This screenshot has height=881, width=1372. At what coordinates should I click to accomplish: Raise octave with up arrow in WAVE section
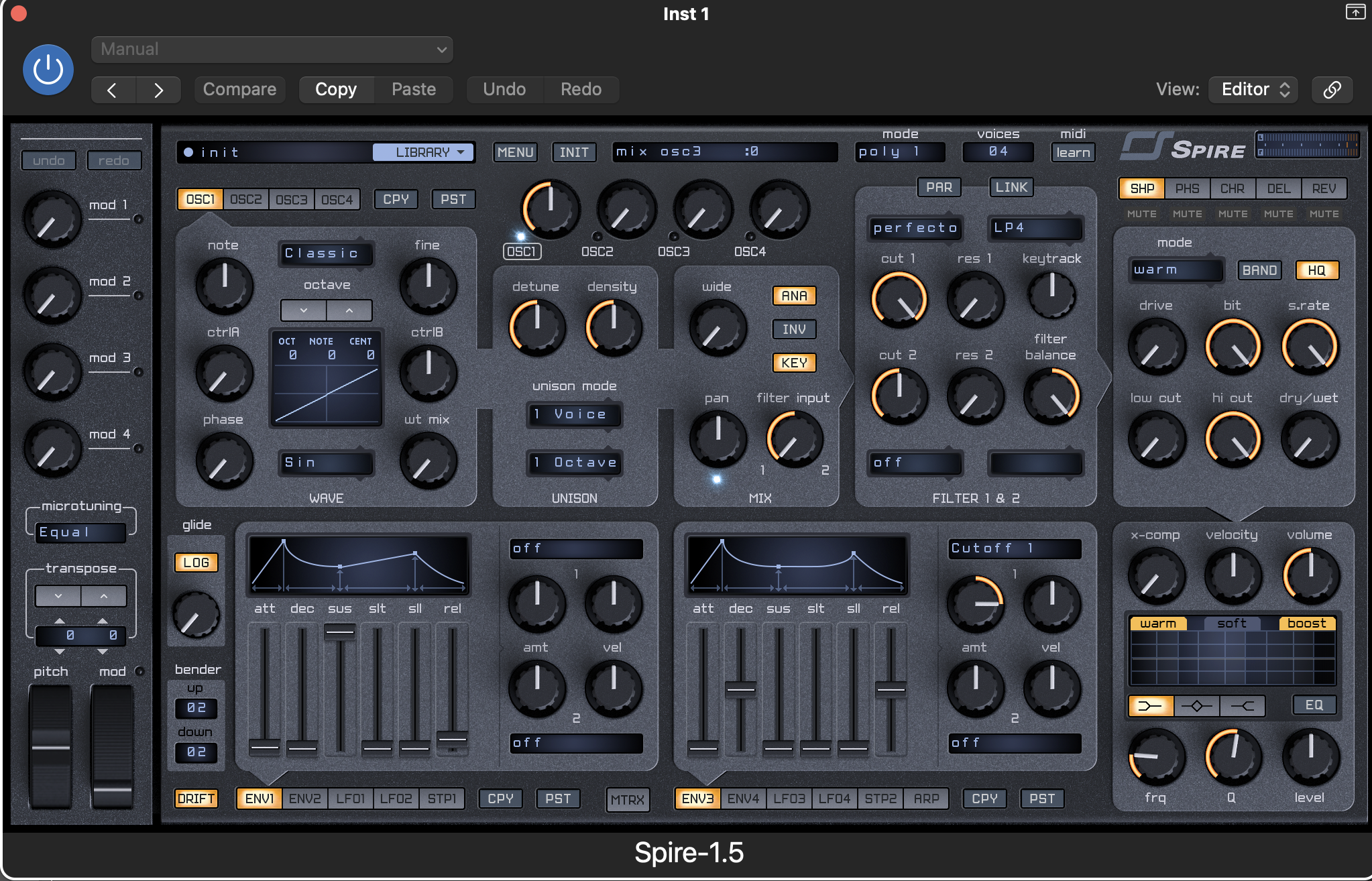coord(349,310)
